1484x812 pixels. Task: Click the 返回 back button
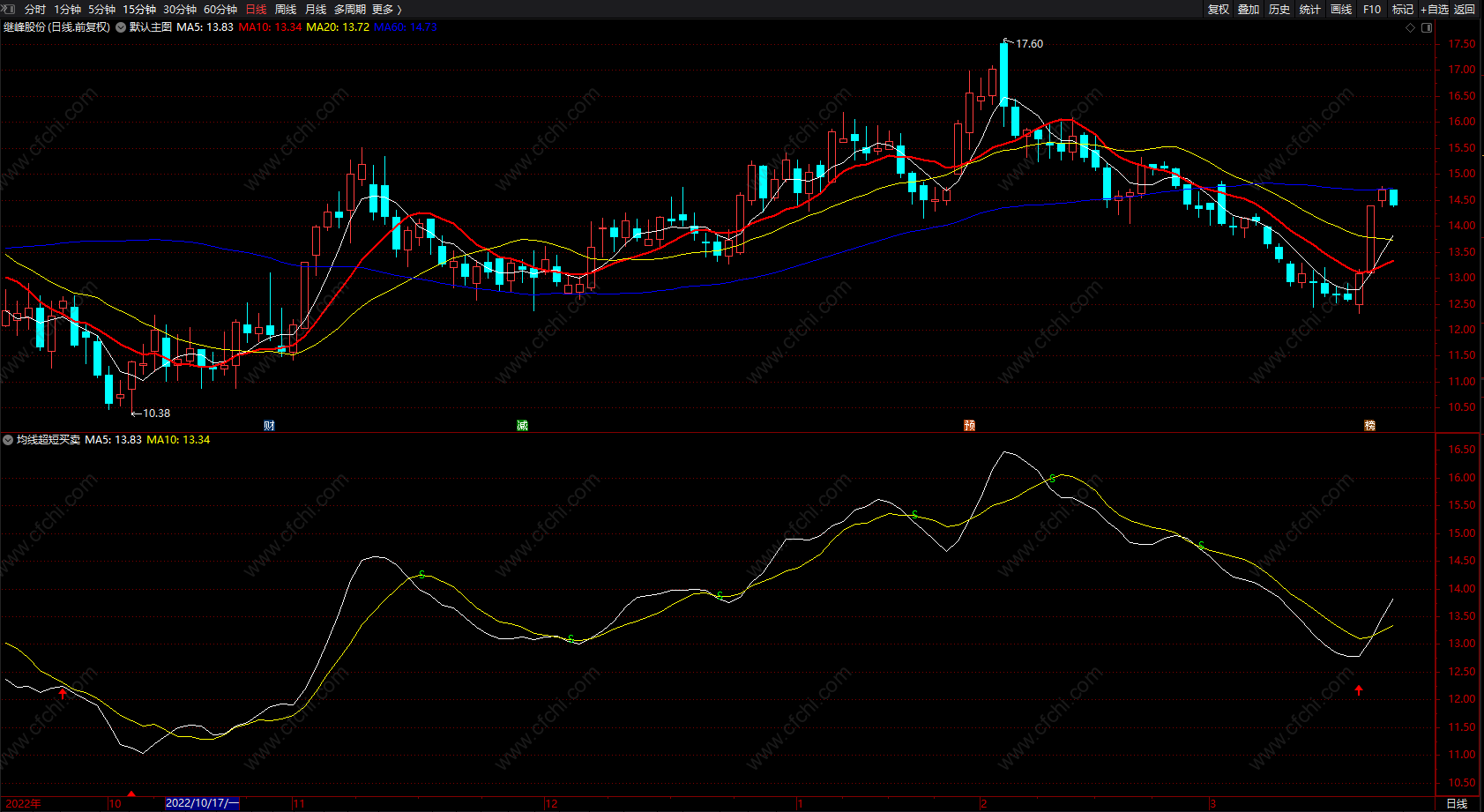1465,10
